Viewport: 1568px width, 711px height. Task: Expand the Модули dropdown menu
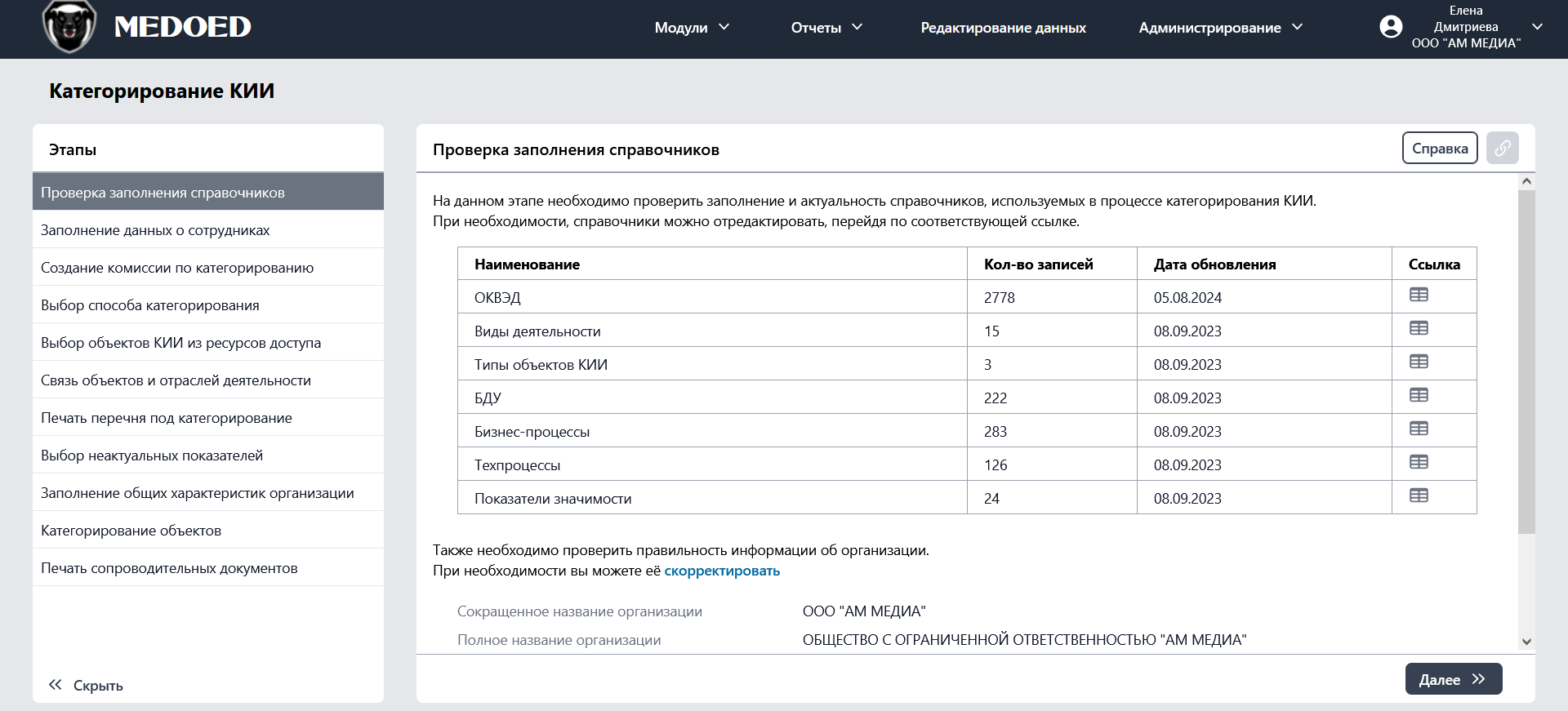coord(692,28)
